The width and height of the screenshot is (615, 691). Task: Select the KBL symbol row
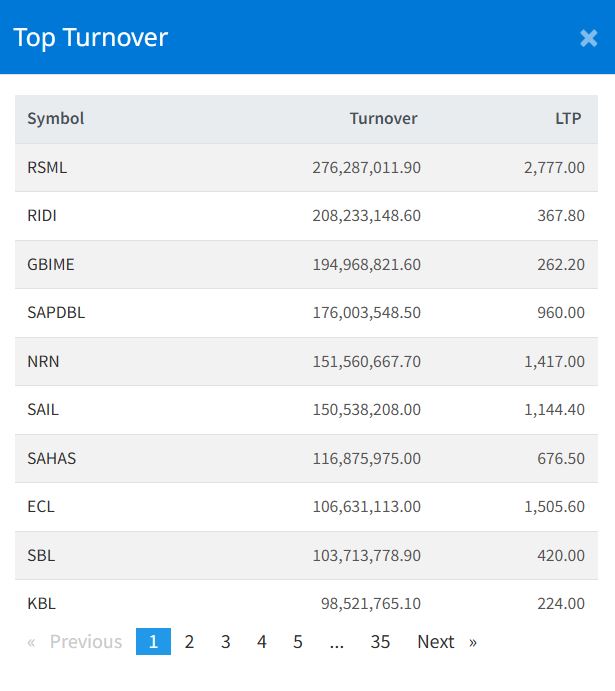tap(306, 603)
